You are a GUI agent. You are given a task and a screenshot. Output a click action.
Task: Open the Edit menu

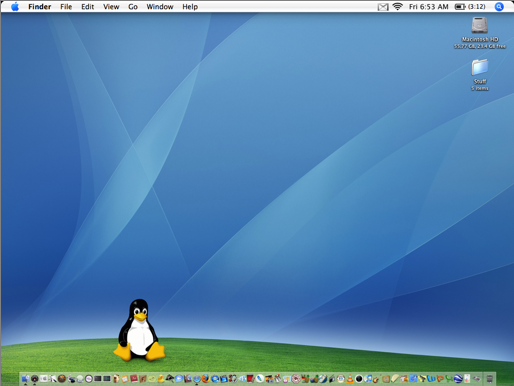(x=88, y=7)
